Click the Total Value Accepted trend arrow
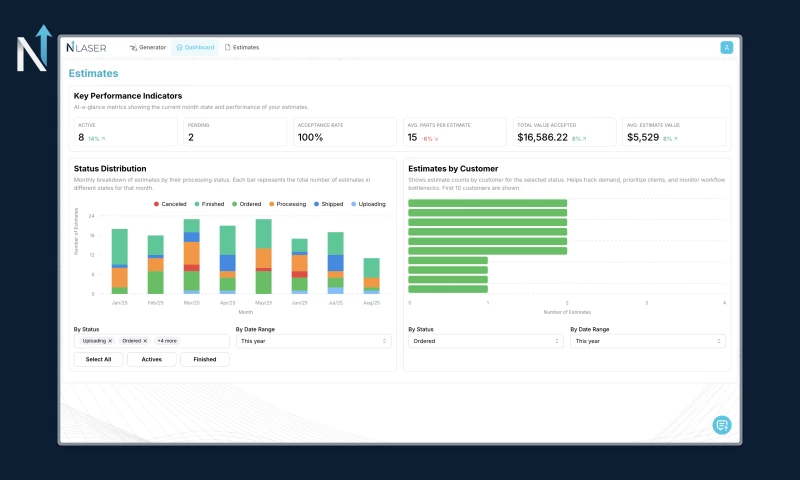 click(x=584, y=139)
